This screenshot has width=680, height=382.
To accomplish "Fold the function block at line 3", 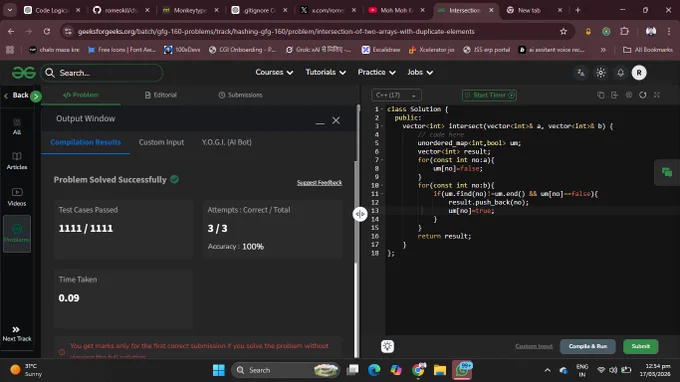I will click(x=382, y=126).
